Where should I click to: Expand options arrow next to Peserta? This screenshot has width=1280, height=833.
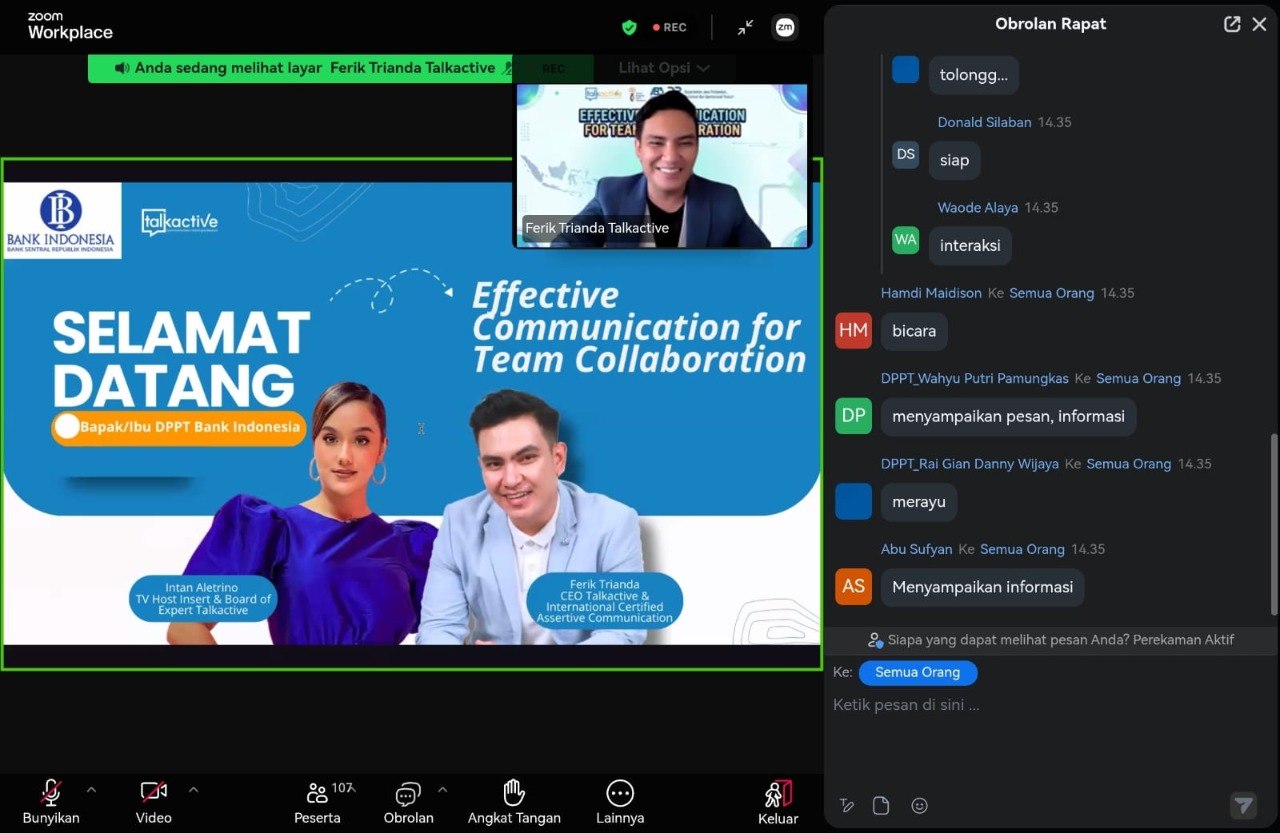point(351,789)
